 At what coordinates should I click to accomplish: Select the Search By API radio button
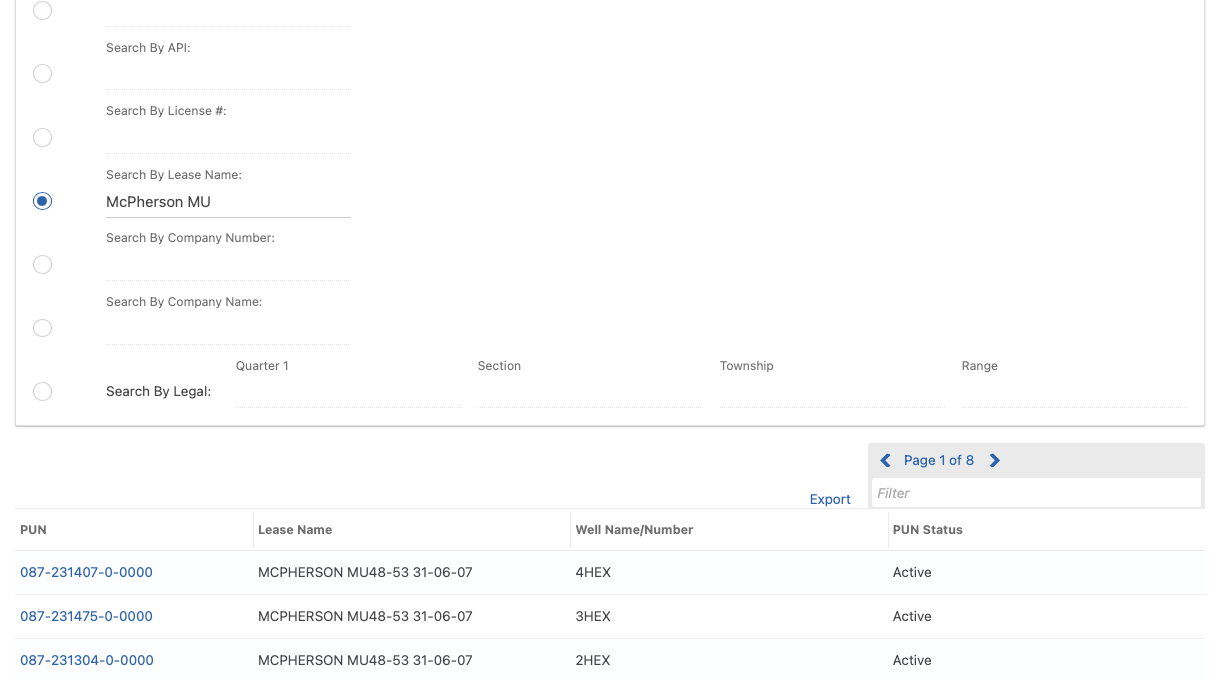pyautogui.click(x=42, y=74)
